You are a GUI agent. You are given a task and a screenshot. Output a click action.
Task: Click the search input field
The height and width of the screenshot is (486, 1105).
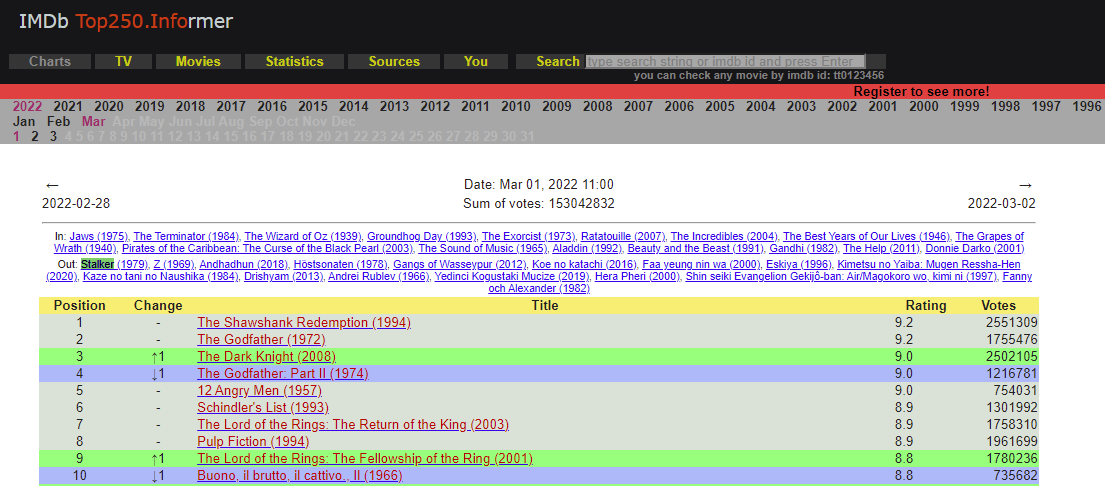(724, 62)
